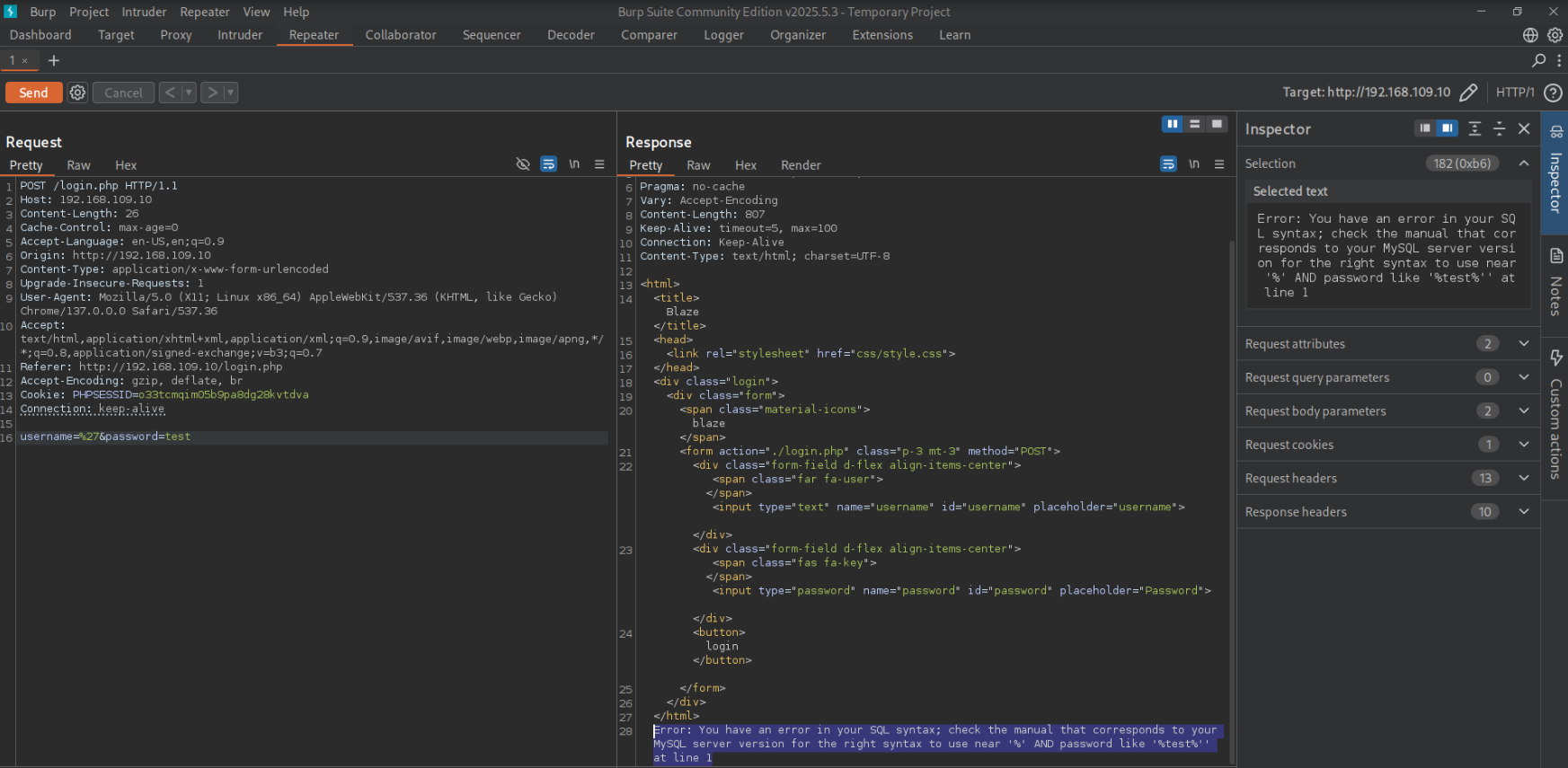This screenshot has width=1568, height=768.
Task: Dock Inspector layout to right
Action: click(1447, 128)
